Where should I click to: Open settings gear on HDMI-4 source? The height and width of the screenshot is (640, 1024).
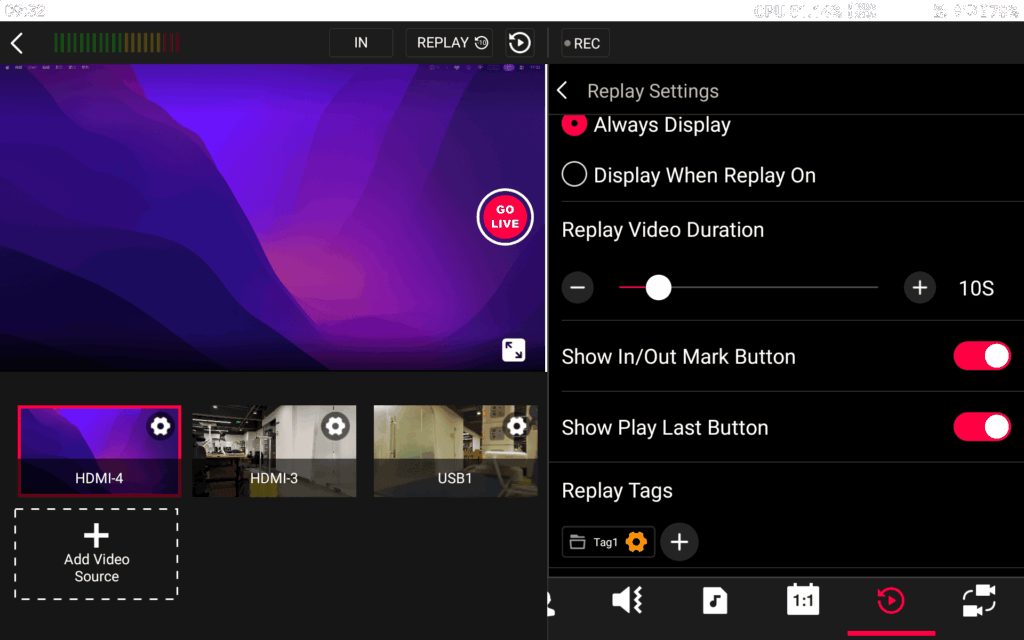pyautogui.click(x=160, y=427)
